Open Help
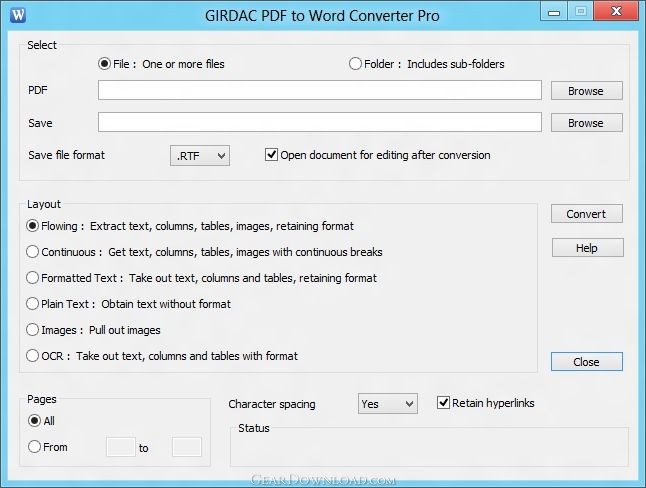Viewport: 646px width, 488px height. point(587,248)
